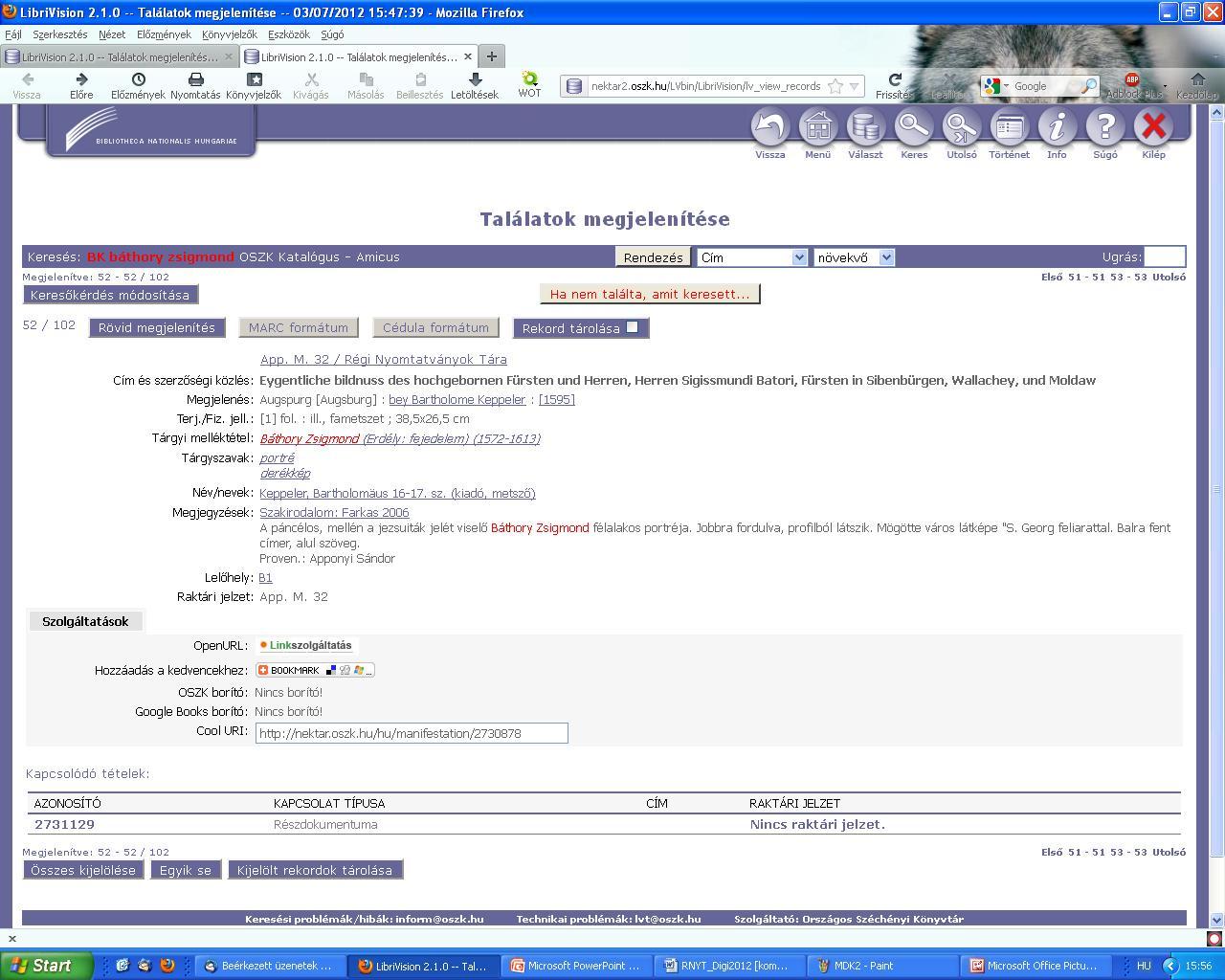Open the App. M. 32 / Régi Nyomtatványok Tára link

pos(384,360)
